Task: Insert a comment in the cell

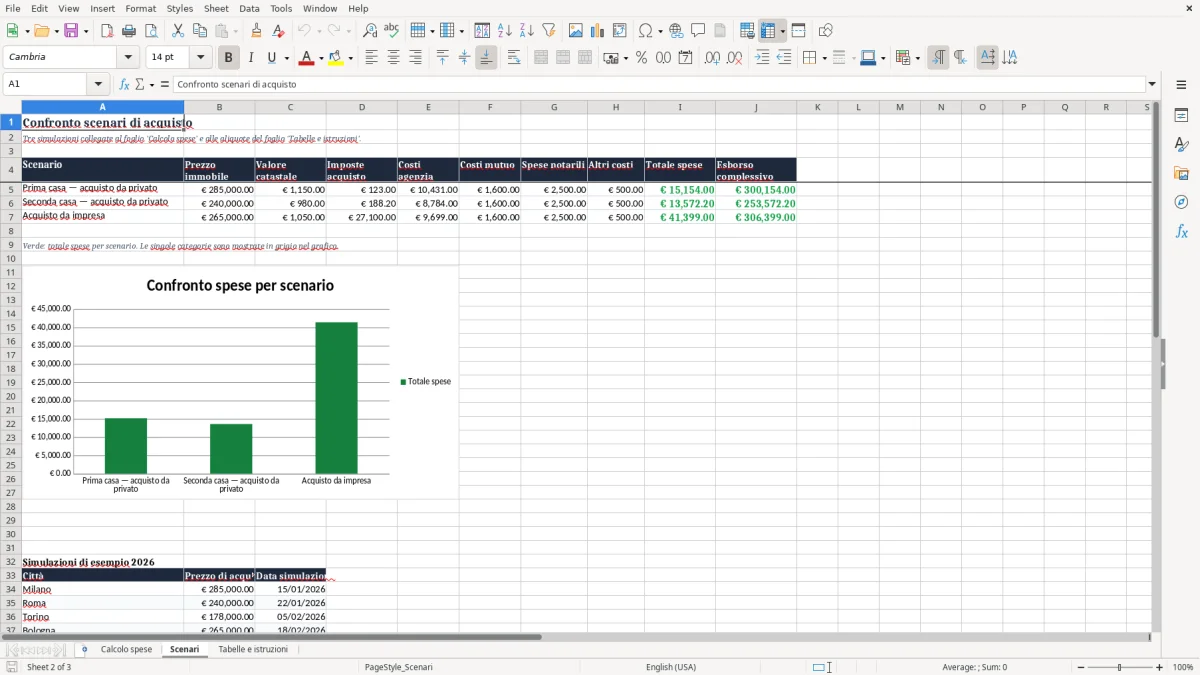Action: [698, 31]
